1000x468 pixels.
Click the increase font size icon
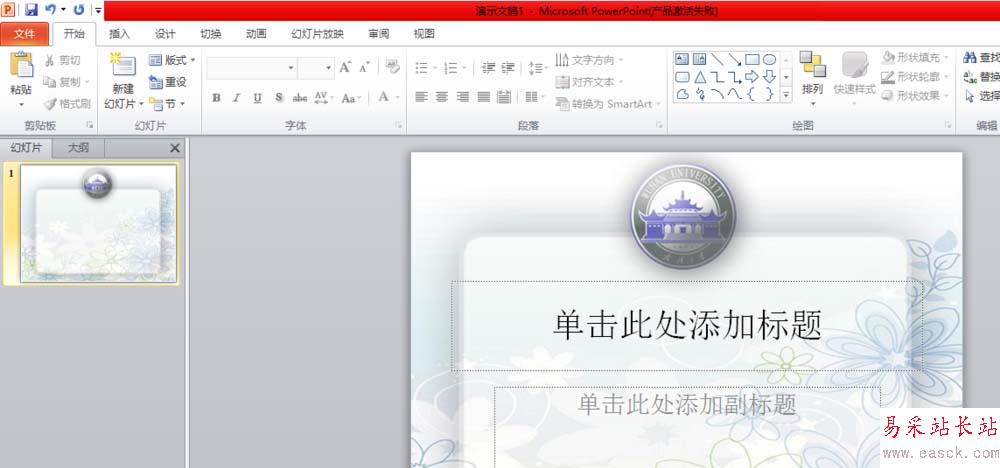pyautogui.click(x=345, y=67)
